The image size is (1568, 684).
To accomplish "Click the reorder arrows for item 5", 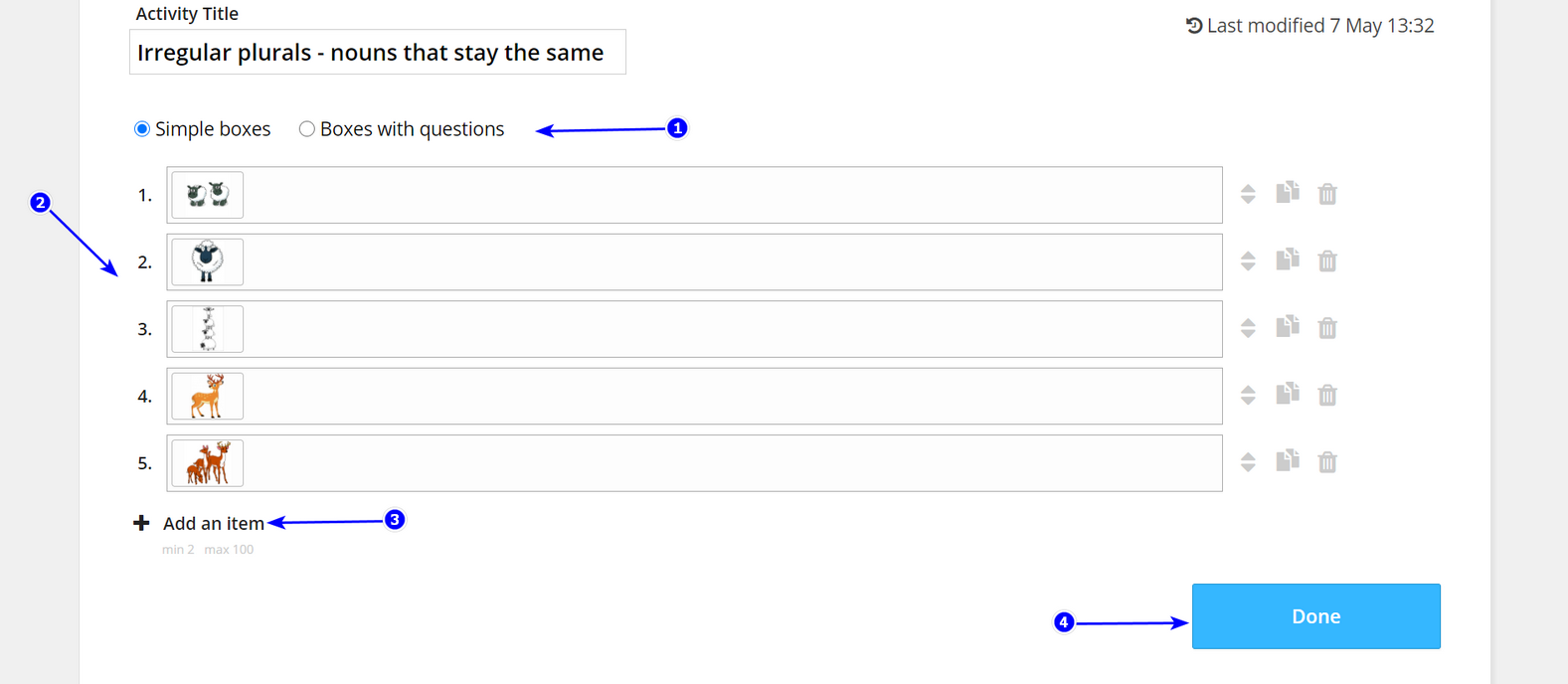I will point(1249,461).
